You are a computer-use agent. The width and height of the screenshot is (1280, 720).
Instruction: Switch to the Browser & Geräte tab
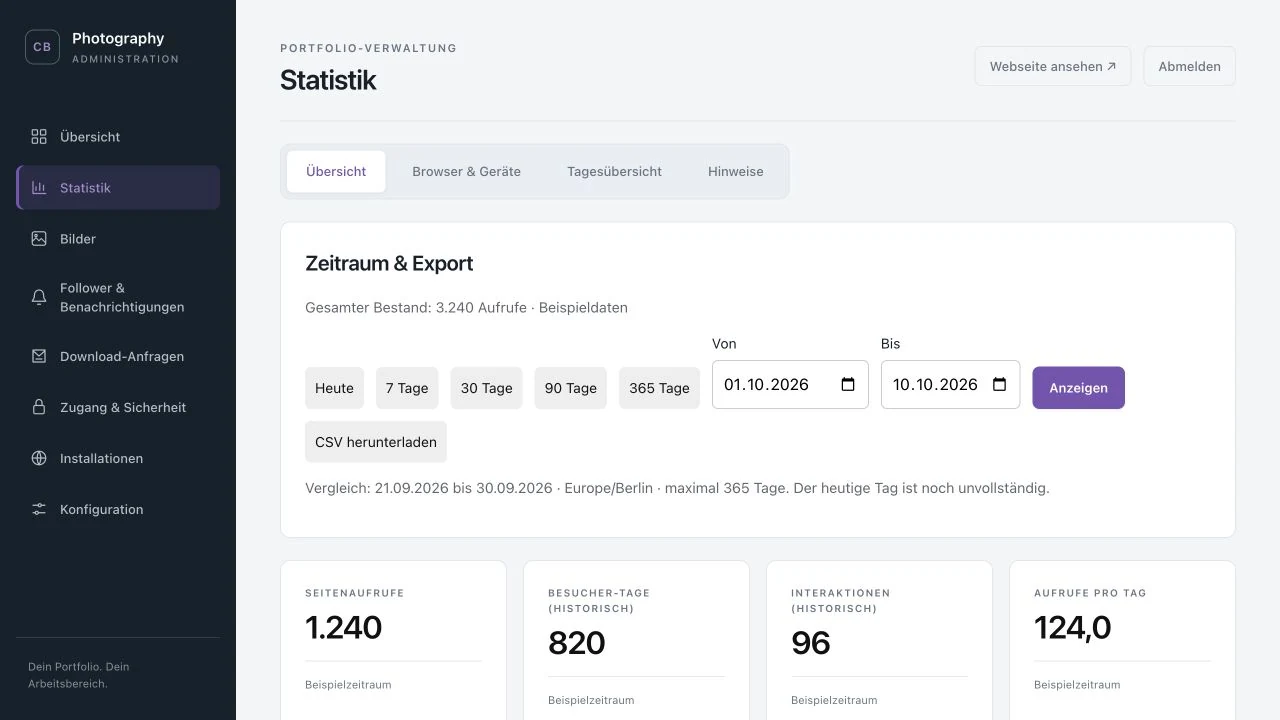tap(466, 172)
